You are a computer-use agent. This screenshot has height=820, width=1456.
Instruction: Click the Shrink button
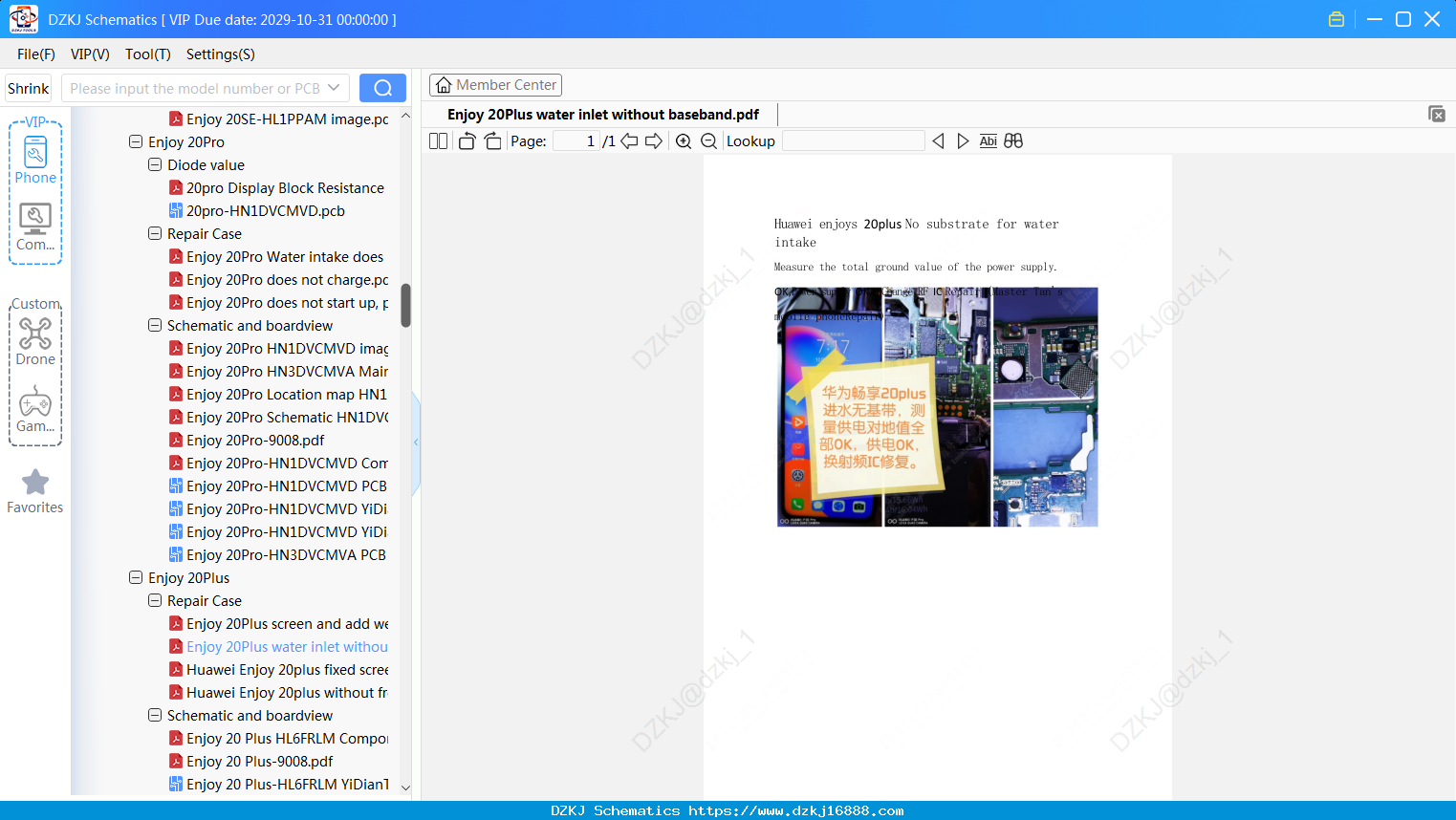point(29,88)
